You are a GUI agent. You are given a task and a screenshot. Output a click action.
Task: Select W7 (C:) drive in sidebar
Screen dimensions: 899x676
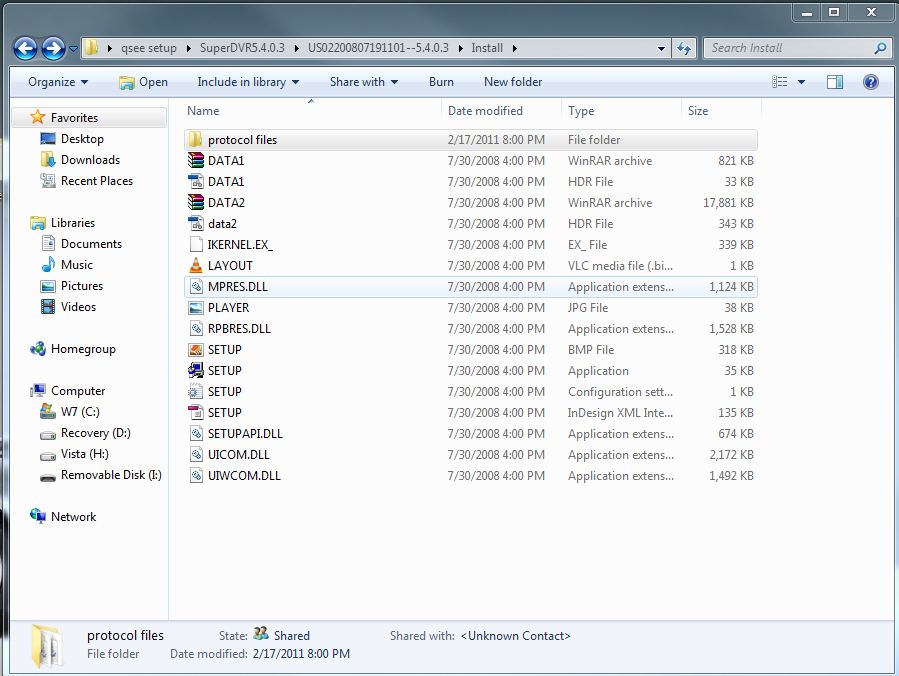[79, 412]
